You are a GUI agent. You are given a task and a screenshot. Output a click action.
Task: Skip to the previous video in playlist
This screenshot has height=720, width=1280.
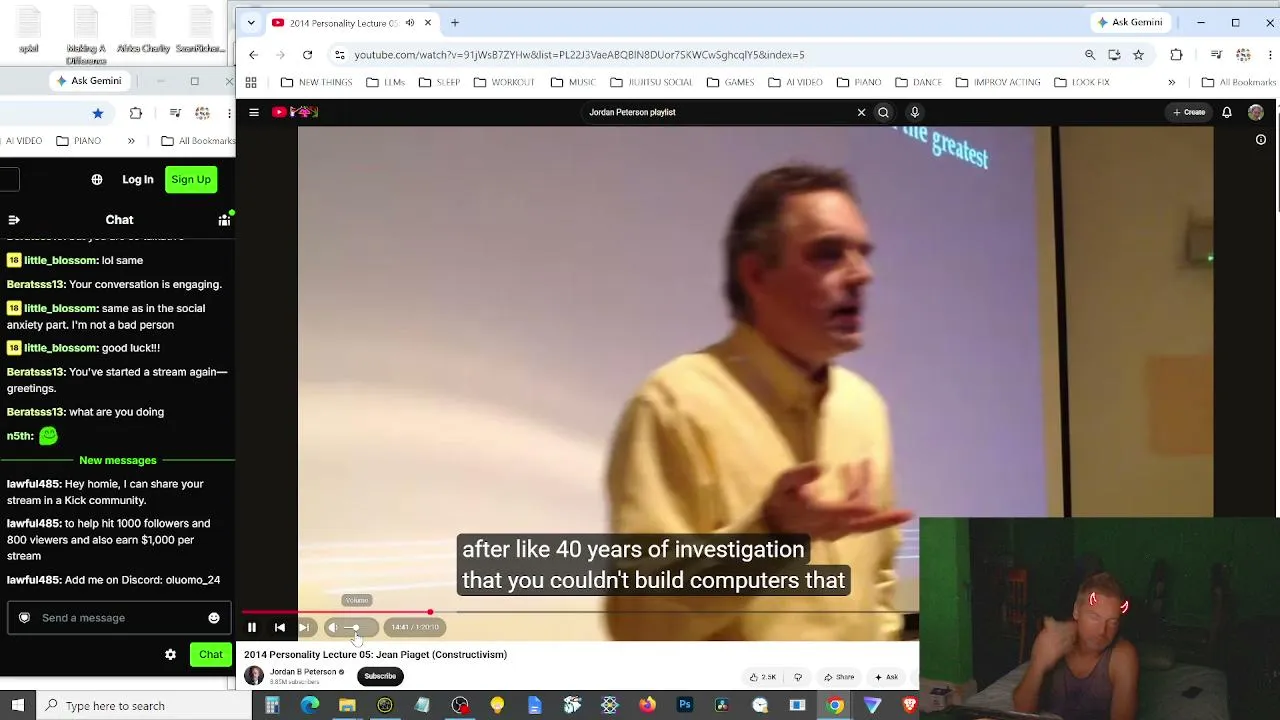pyautogui.click(x=280, y=627)
